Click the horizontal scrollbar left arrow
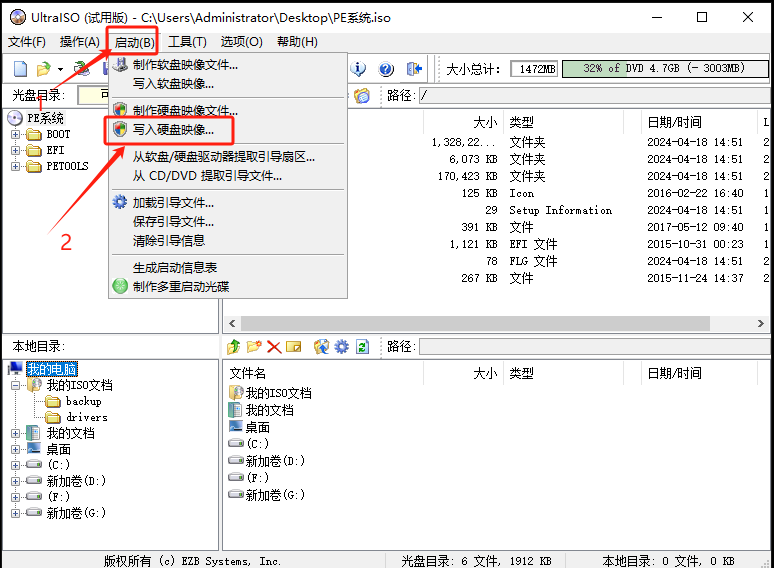The image size is (774, 568). click(x=232, y=324)
